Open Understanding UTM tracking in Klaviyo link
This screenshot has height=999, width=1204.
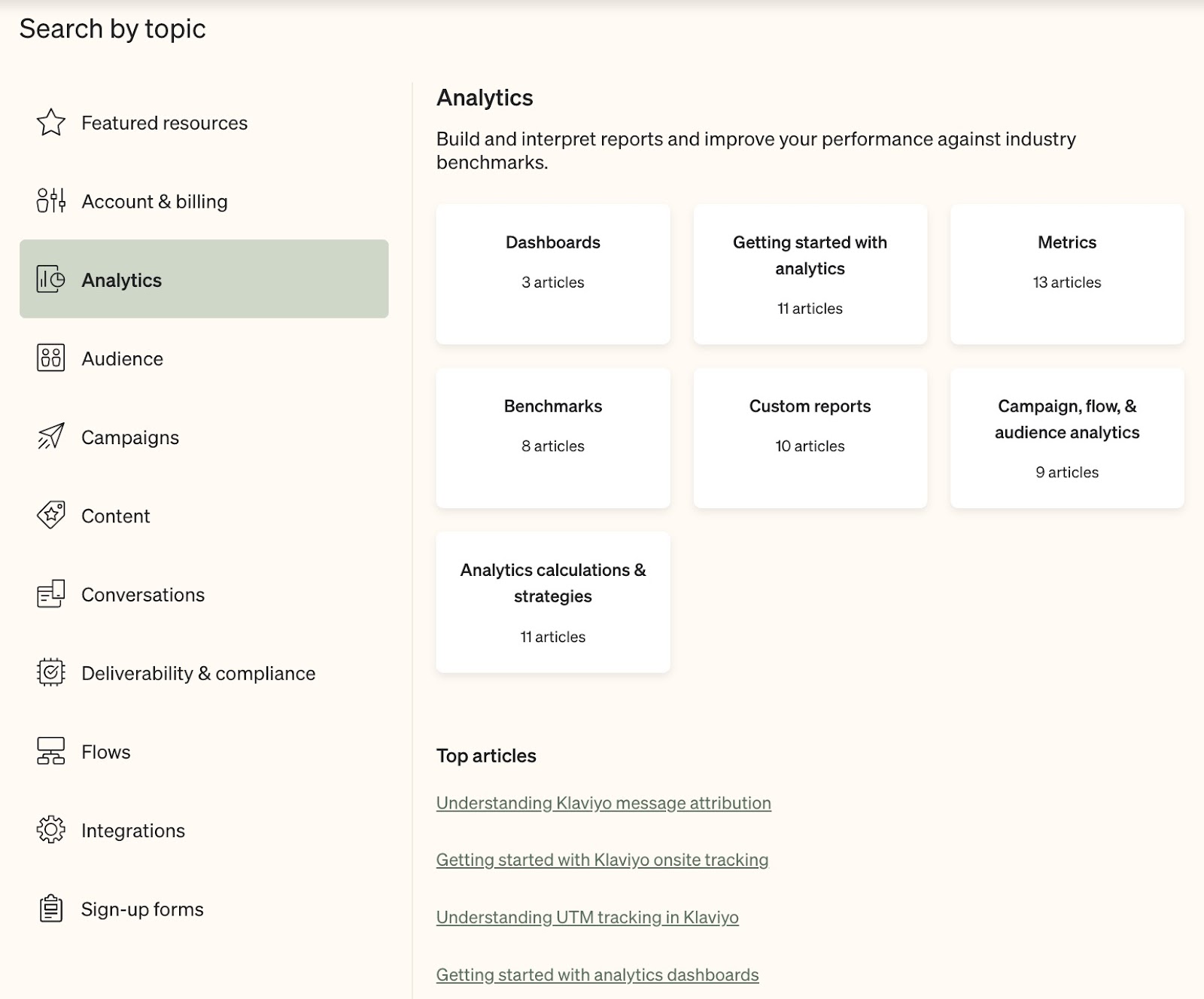pos(588,918)
